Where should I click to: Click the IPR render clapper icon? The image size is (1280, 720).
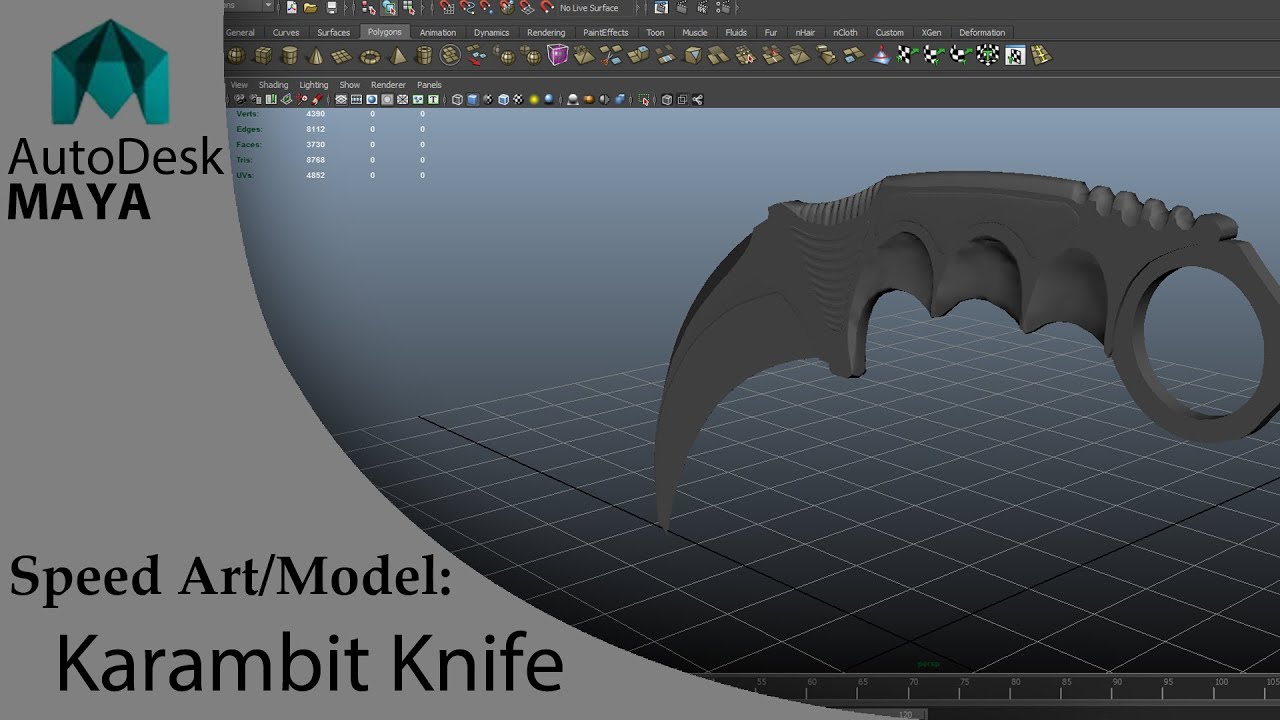701,7
